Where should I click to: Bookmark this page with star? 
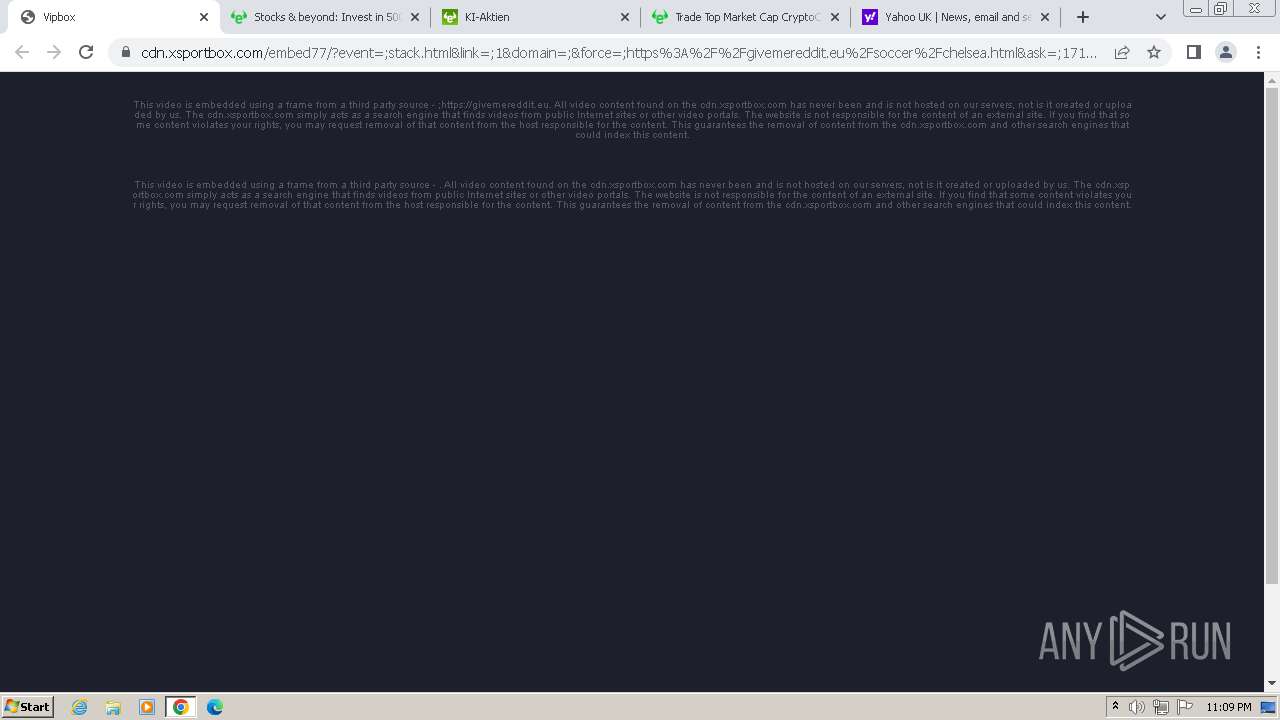1154,52
